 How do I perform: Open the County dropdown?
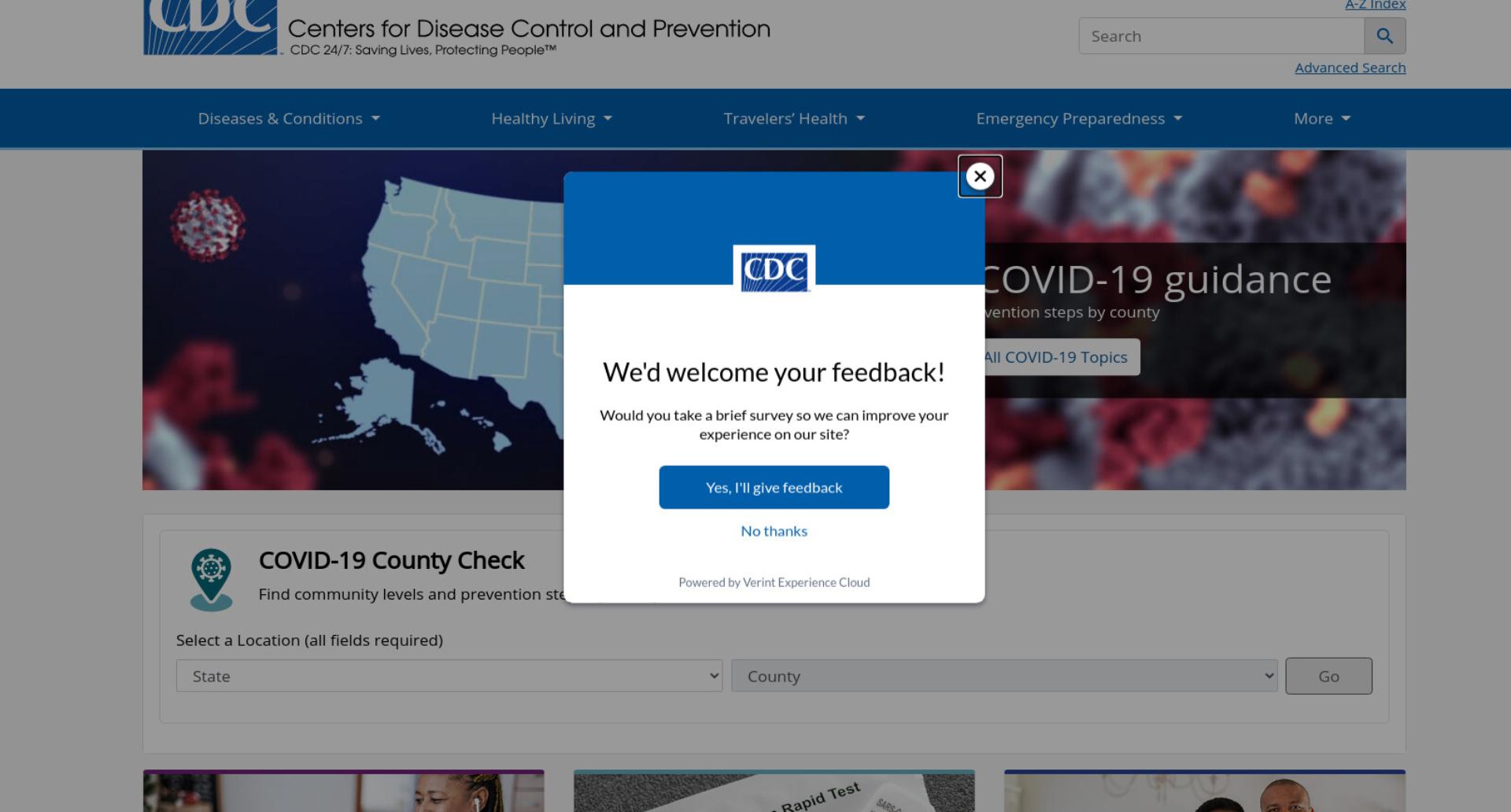coord(1004,676)
